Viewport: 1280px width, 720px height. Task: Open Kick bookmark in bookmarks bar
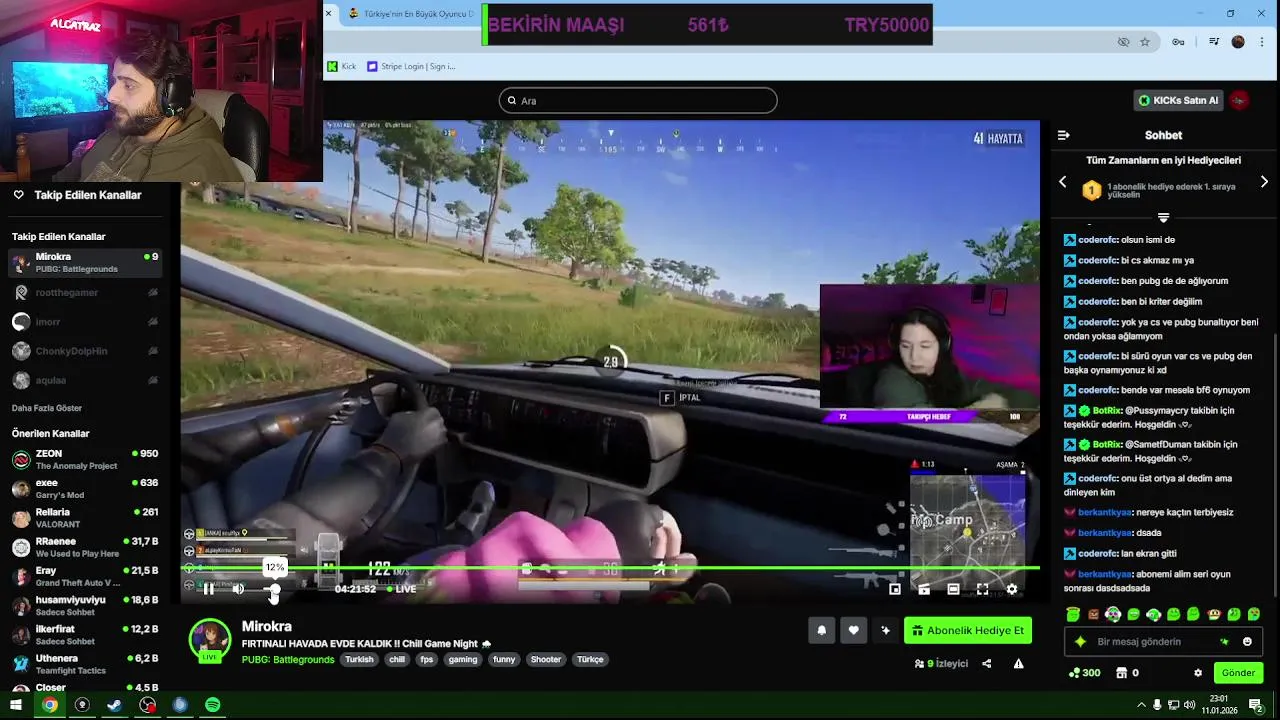(342, 66)
